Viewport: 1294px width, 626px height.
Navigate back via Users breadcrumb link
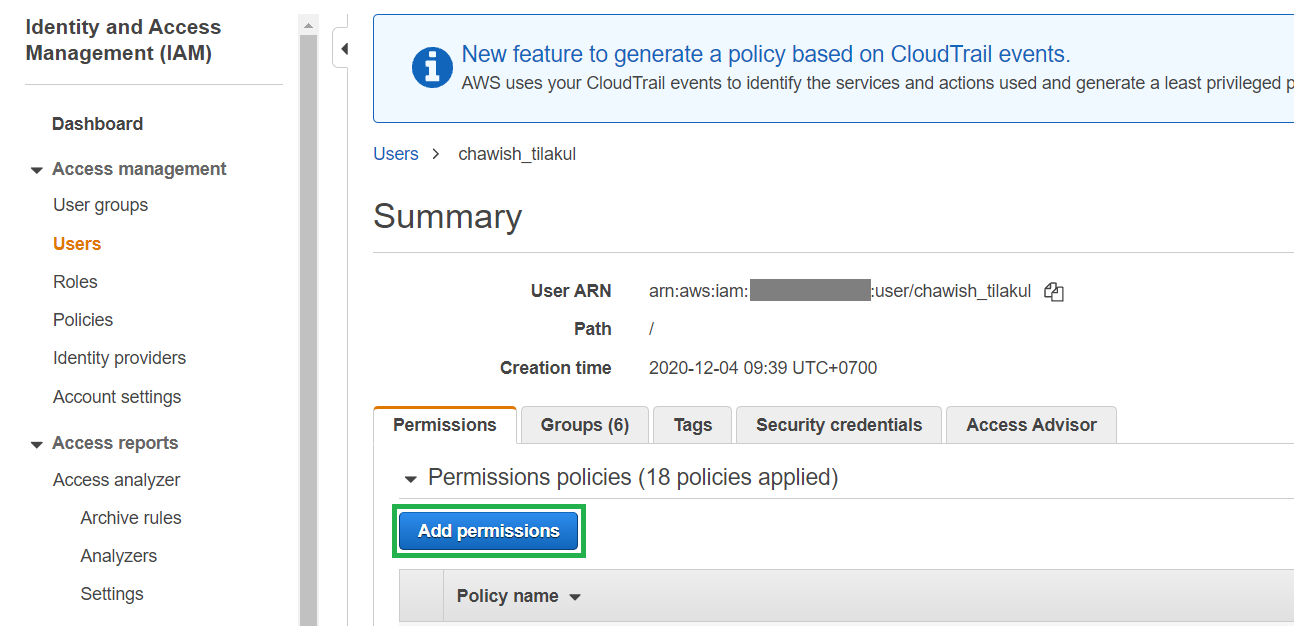(x=396, y=153)
